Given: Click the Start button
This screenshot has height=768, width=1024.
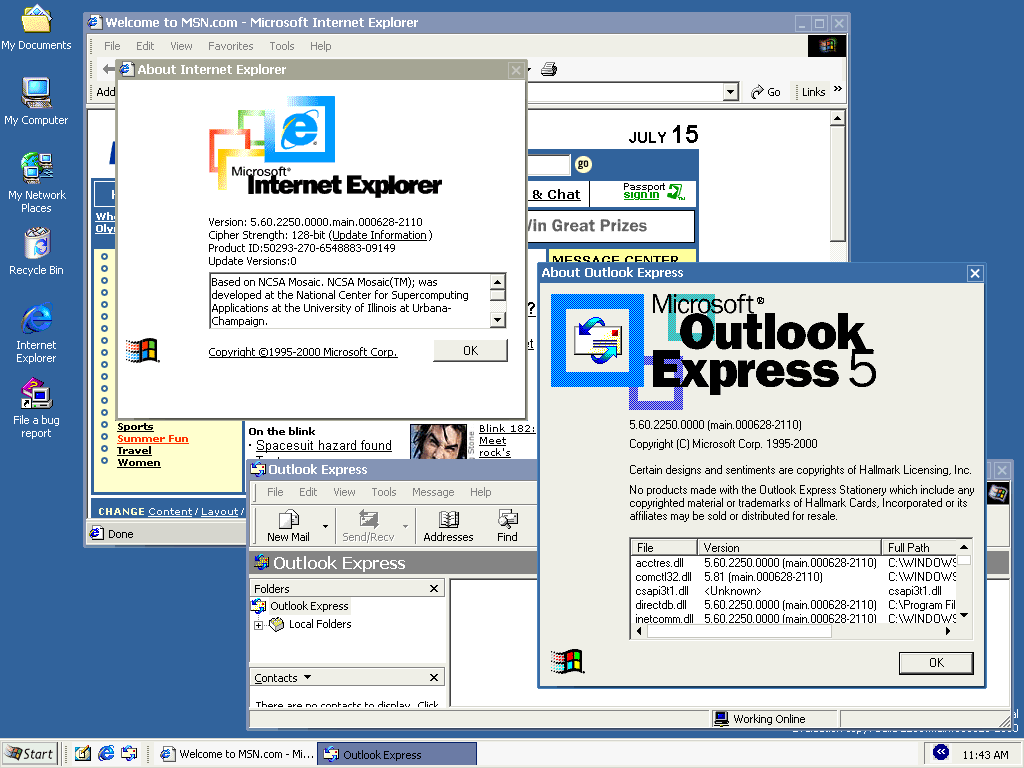Looking at the screenshot, I should click(30, 754).
